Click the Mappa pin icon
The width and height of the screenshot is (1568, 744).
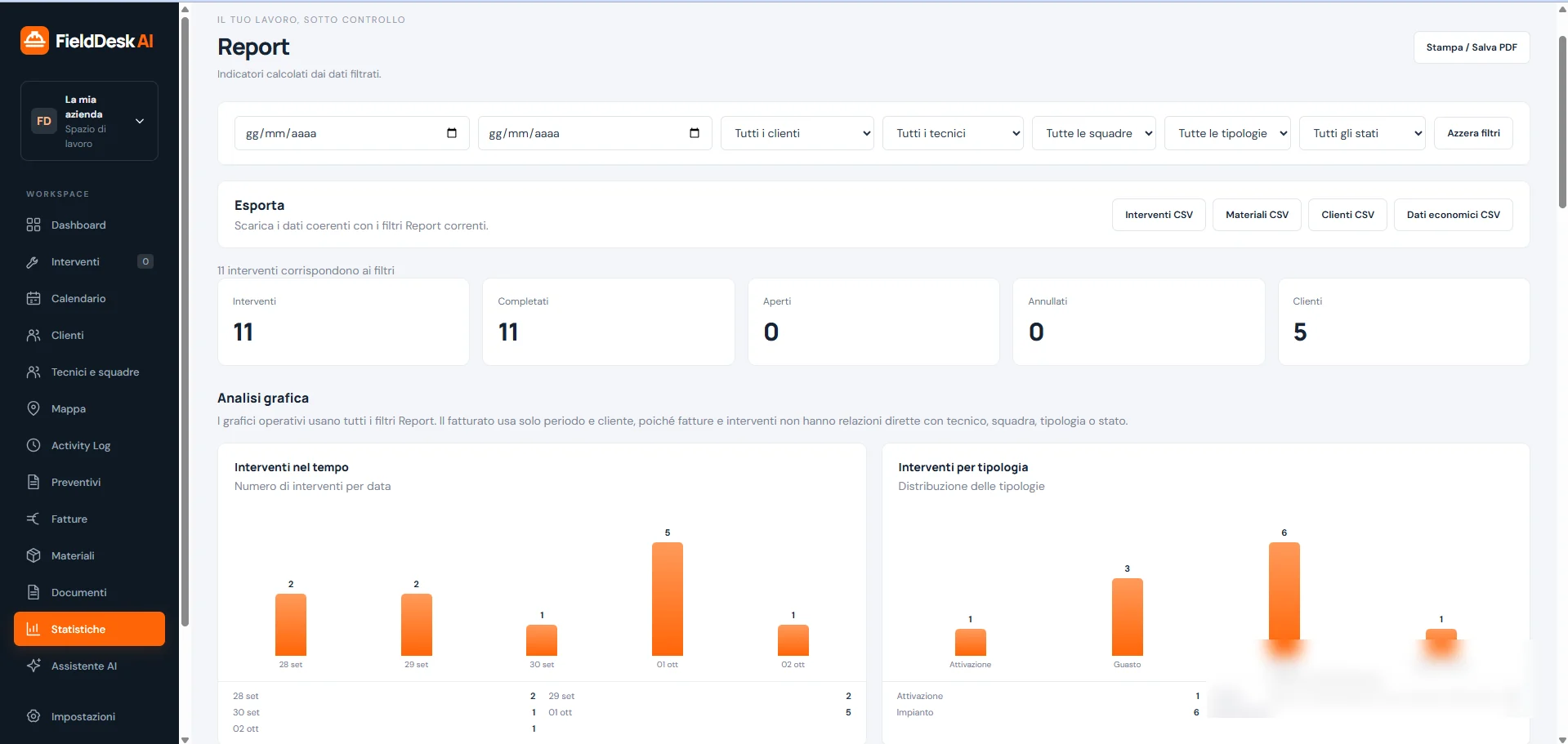tap(34, 408)
